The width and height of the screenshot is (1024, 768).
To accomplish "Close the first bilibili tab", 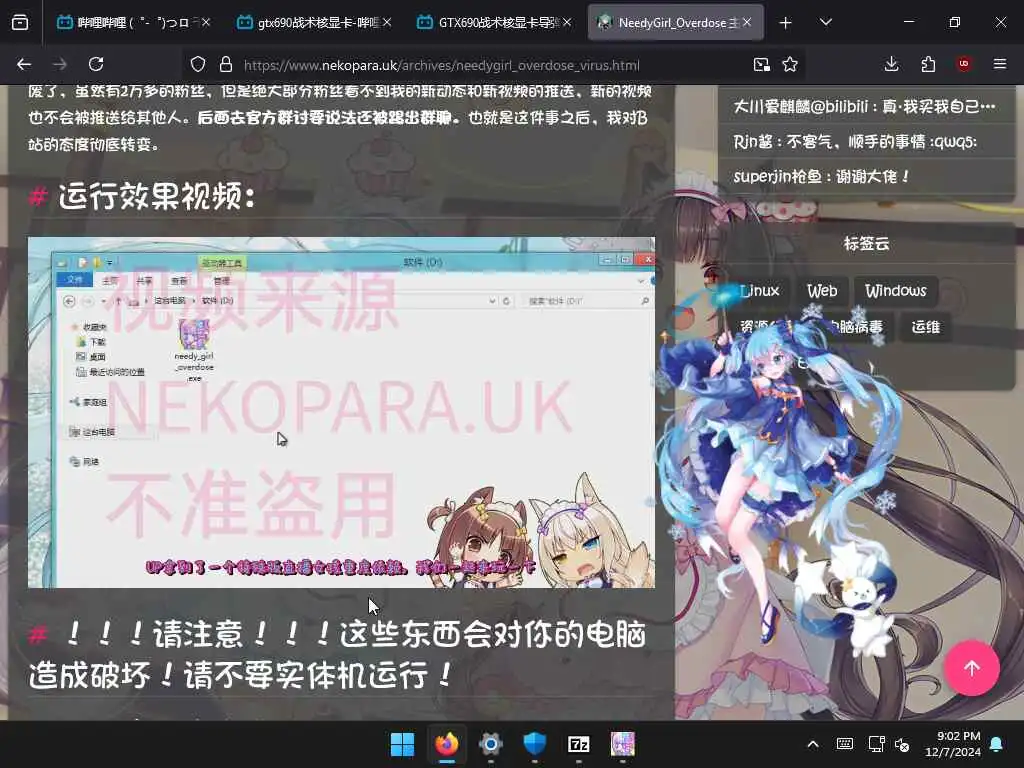I will pos(206,23).
